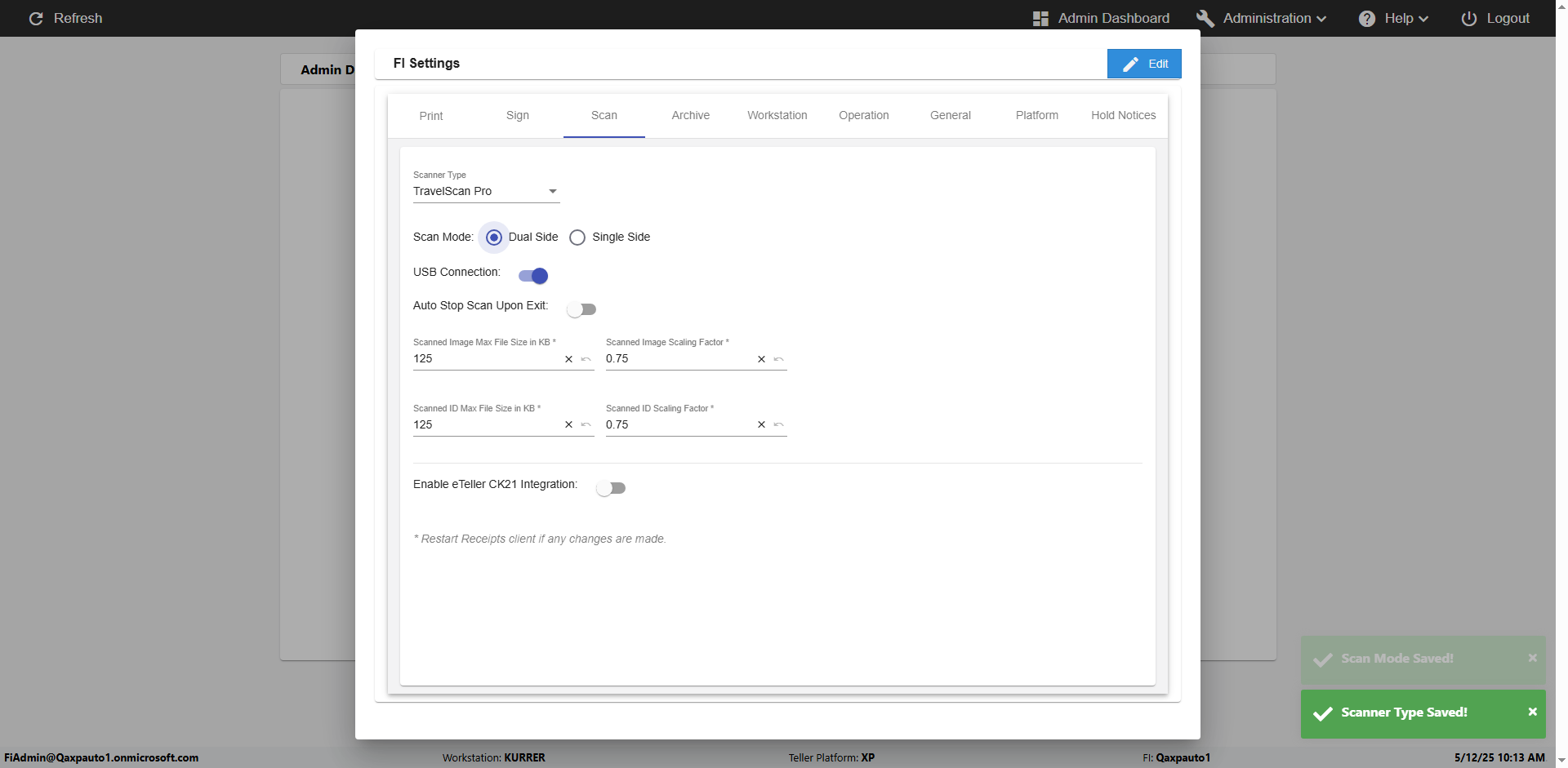This screenshot has height=768, width=1568.
Task: Open the Scanner Type dropdown
Action: [486, 192]
